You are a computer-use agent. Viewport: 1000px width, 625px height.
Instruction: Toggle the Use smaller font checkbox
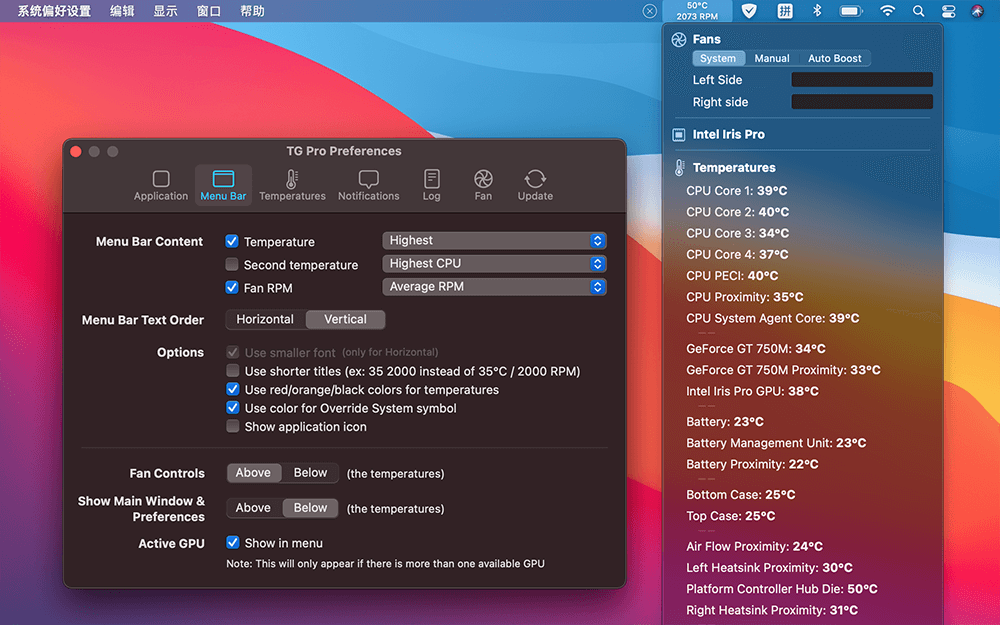click(233, 352)
